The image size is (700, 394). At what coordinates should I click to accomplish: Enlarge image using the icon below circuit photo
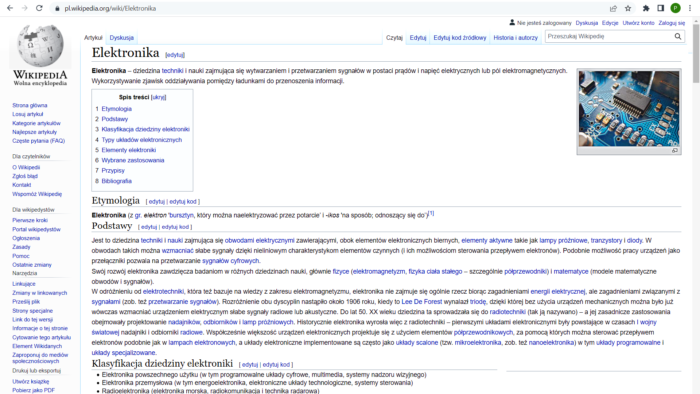coord(675,151)
